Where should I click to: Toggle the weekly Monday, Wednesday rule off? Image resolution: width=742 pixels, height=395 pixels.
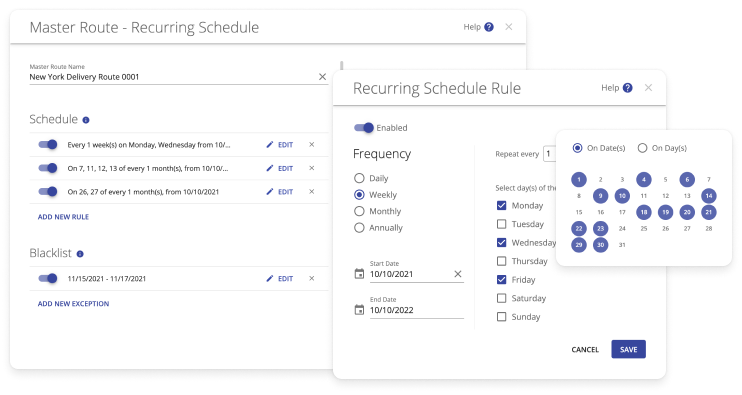(48, 144)
